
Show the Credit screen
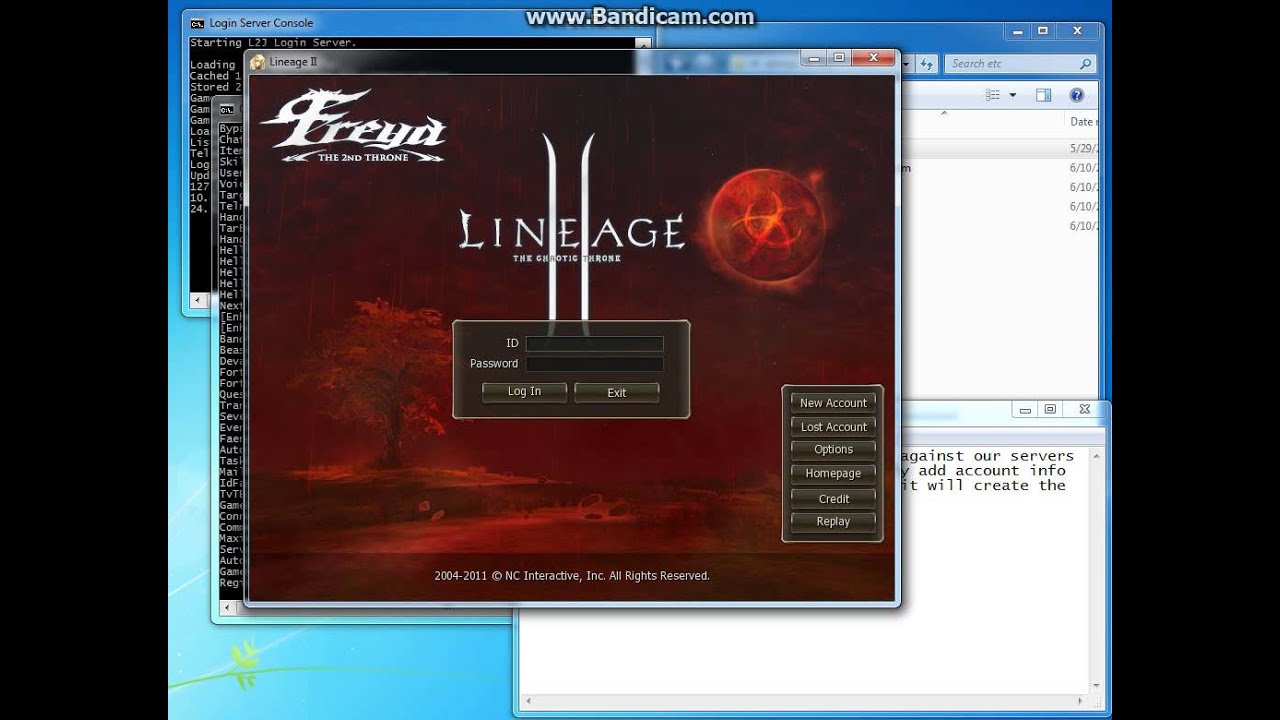[833, 498]
